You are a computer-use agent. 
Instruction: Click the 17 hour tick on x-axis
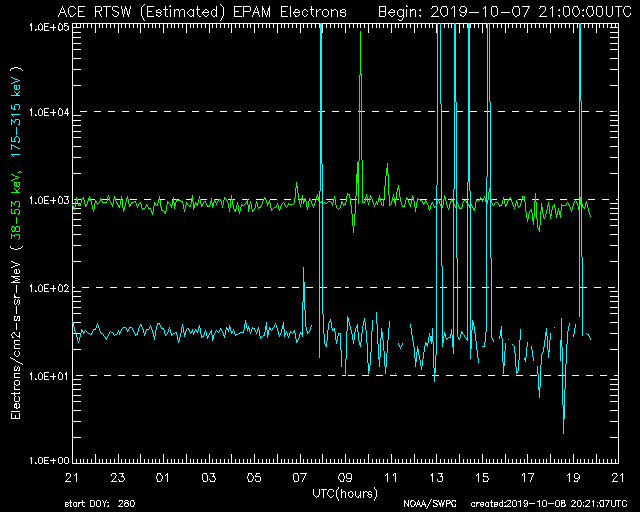click(x=528, y=478)
